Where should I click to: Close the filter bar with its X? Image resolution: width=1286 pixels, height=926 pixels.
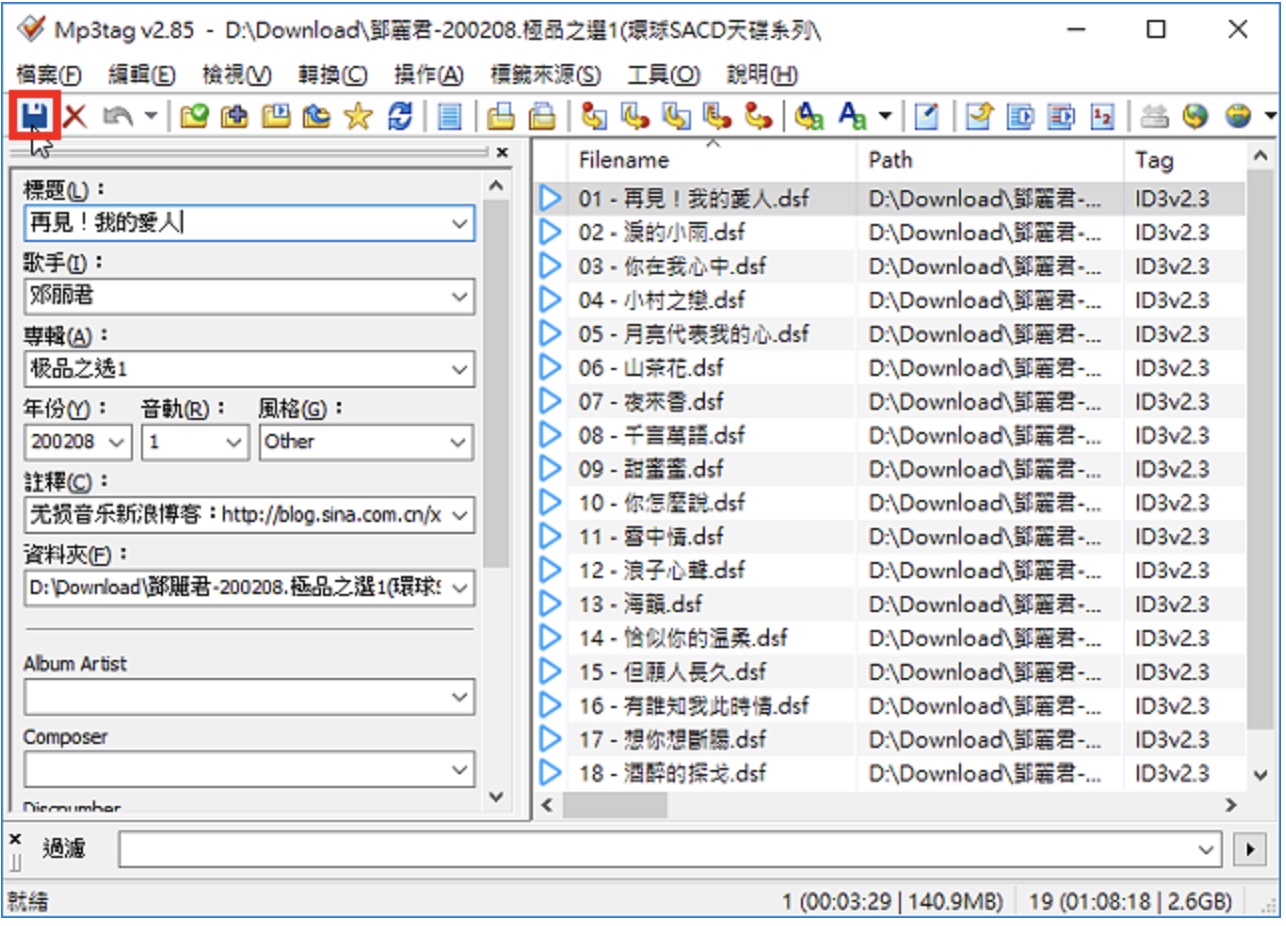(14, 838)
